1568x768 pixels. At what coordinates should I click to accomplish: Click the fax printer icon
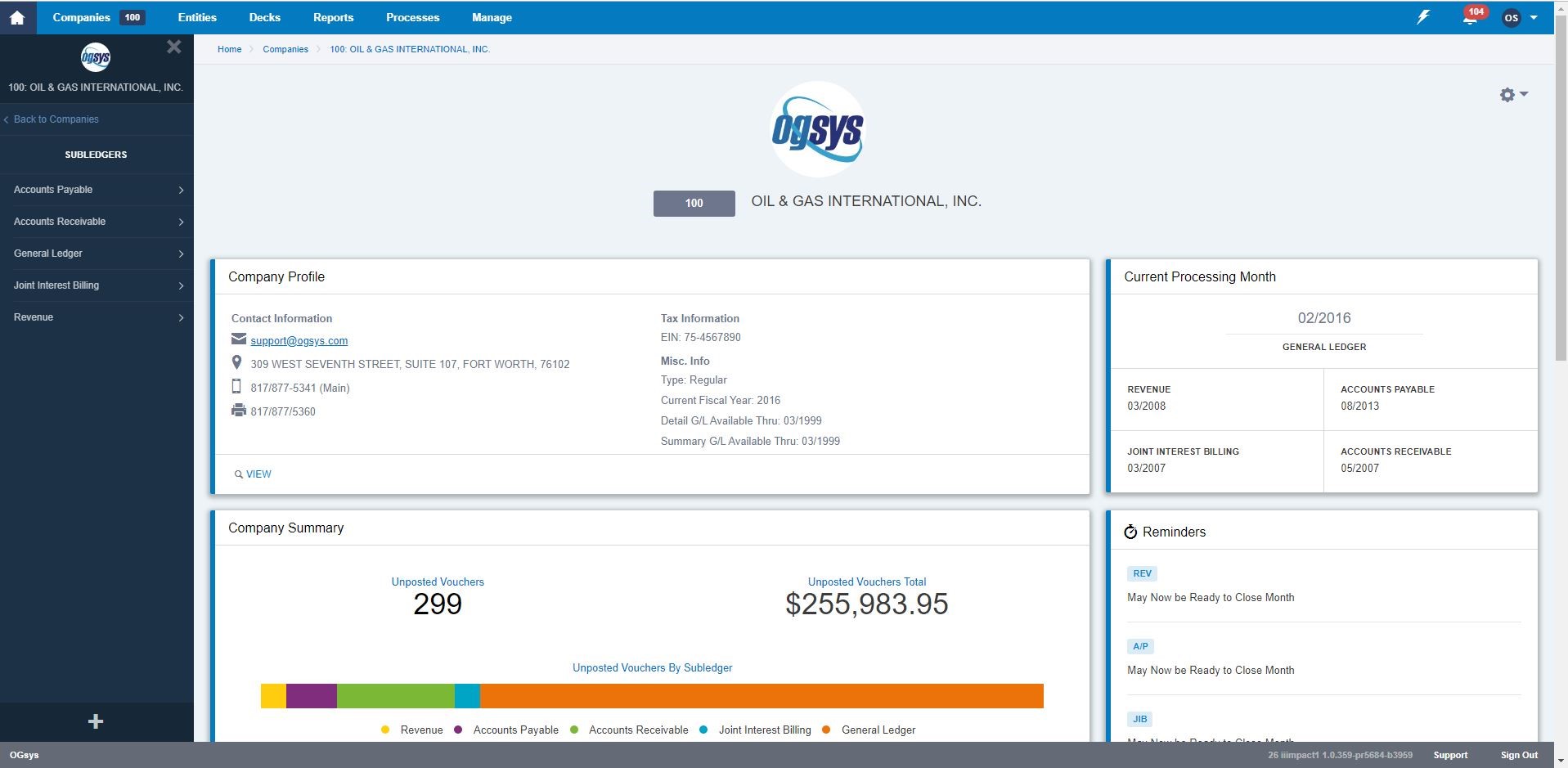pos(238,410)
